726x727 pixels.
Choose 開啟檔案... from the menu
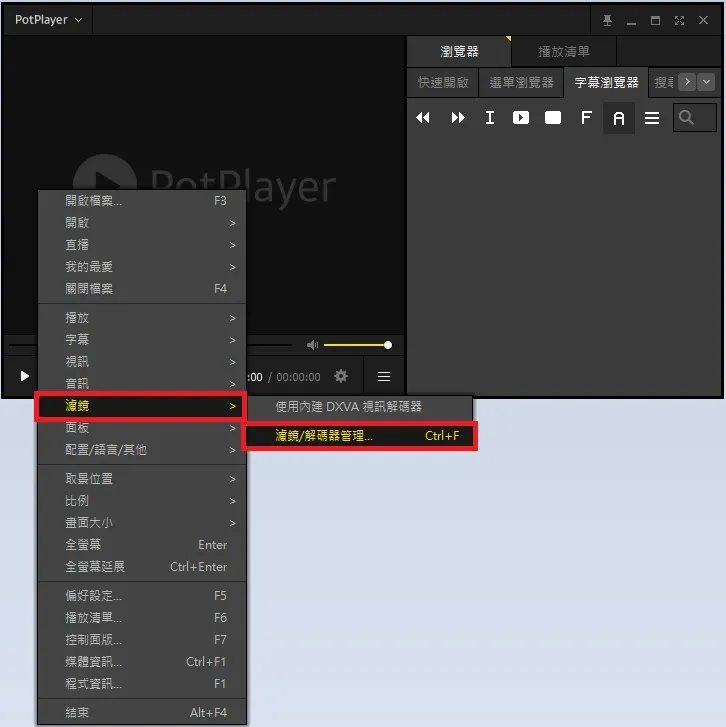click(x=142, y=201)
